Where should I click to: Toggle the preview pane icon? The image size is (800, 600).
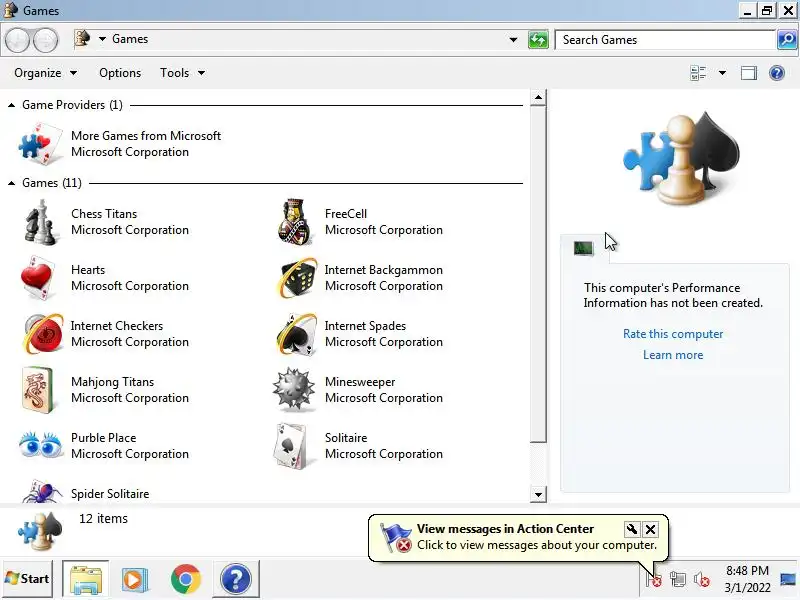point(748,73)
